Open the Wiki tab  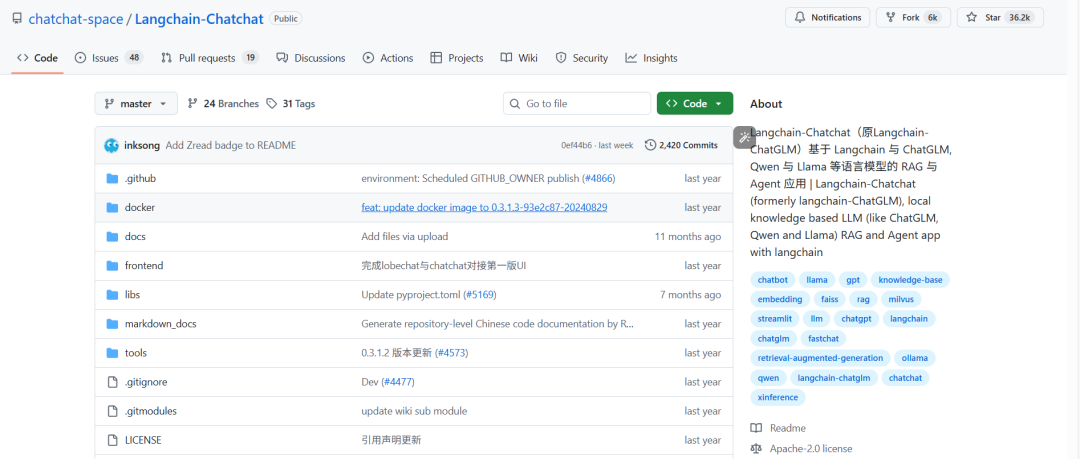(x=519, y=58)
